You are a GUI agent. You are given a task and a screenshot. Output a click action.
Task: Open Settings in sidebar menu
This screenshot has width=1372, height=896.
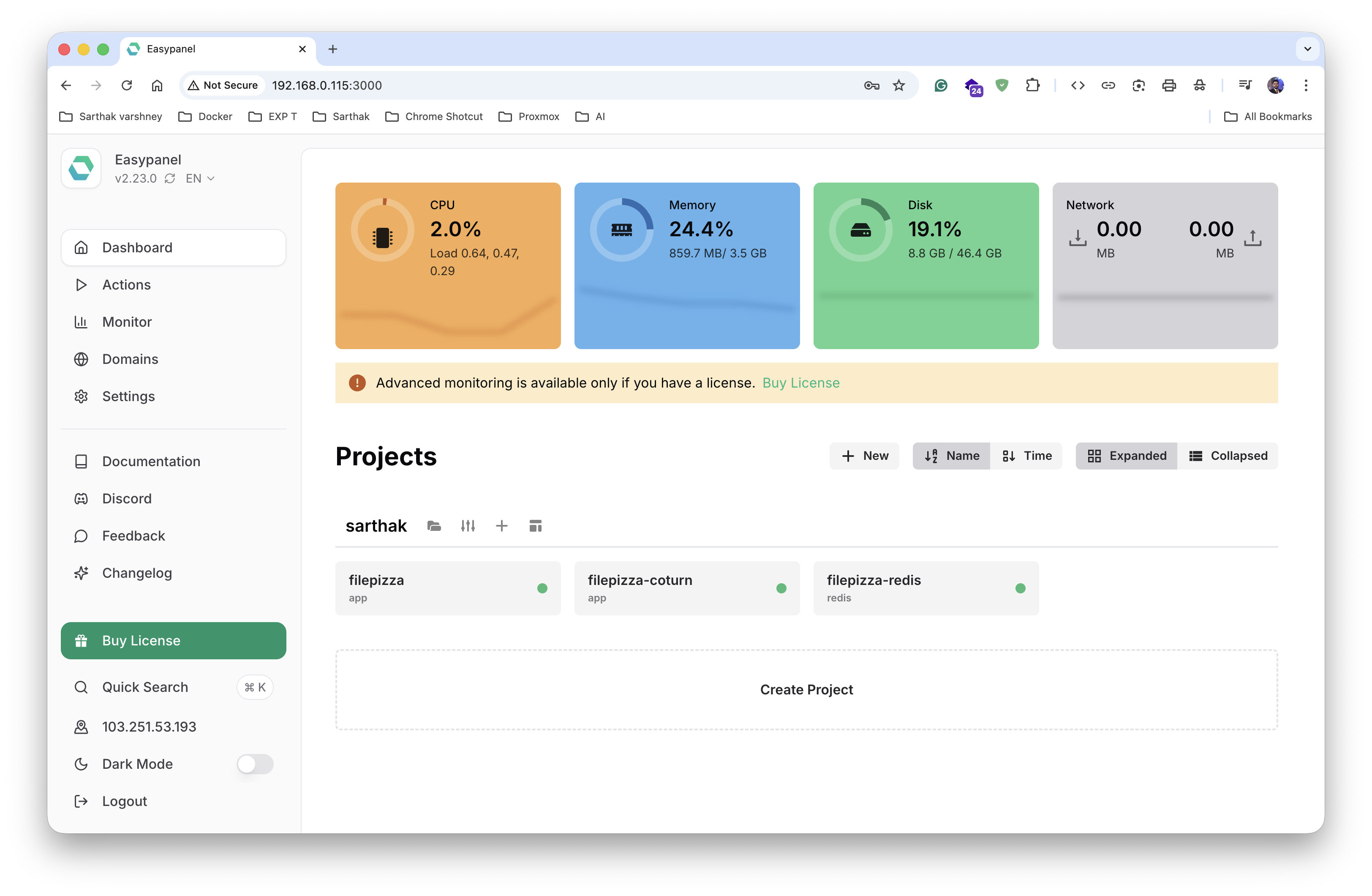(x=128, y=396)
